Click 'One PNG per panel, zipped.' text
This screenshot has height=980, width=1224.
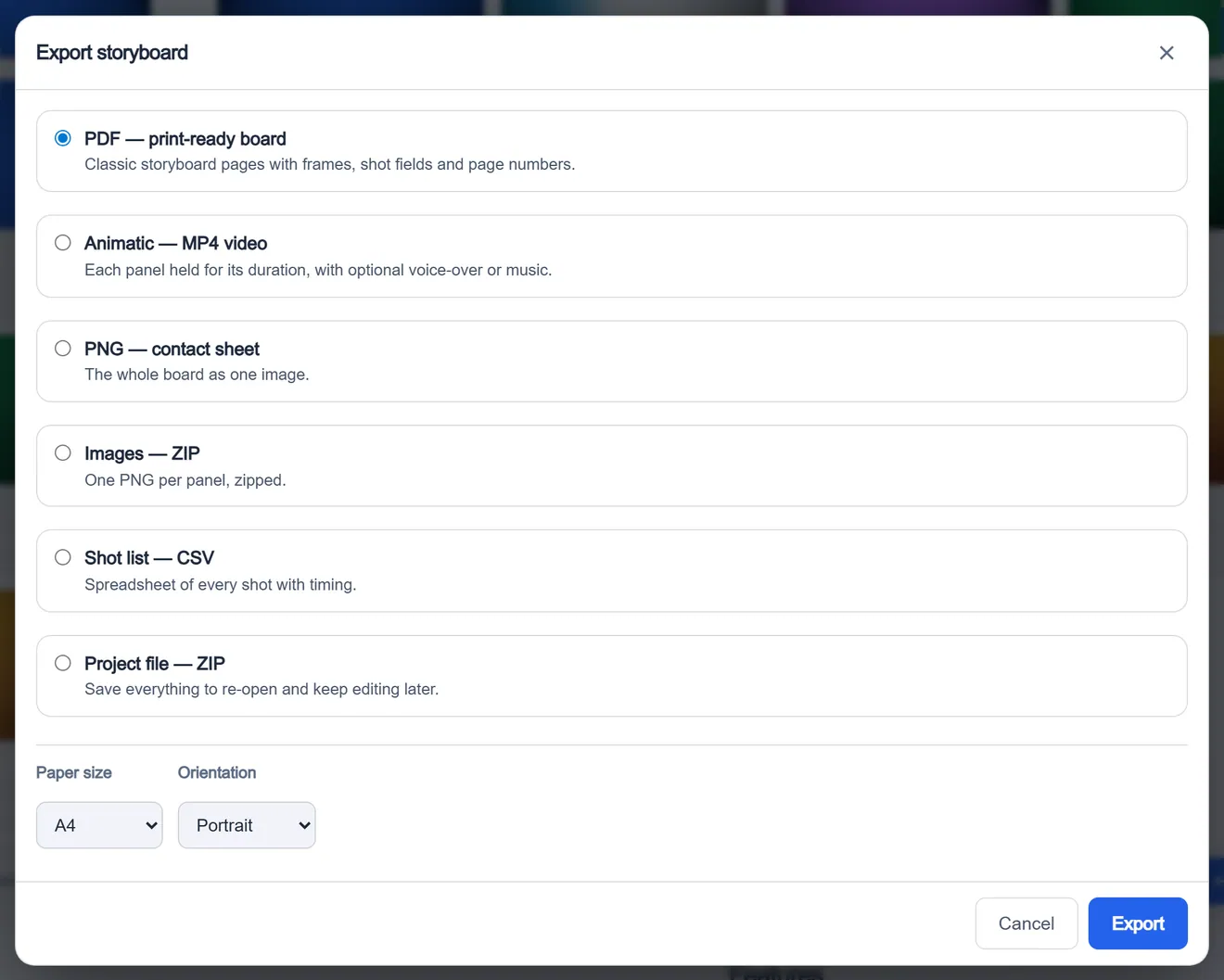click(185, 480)
